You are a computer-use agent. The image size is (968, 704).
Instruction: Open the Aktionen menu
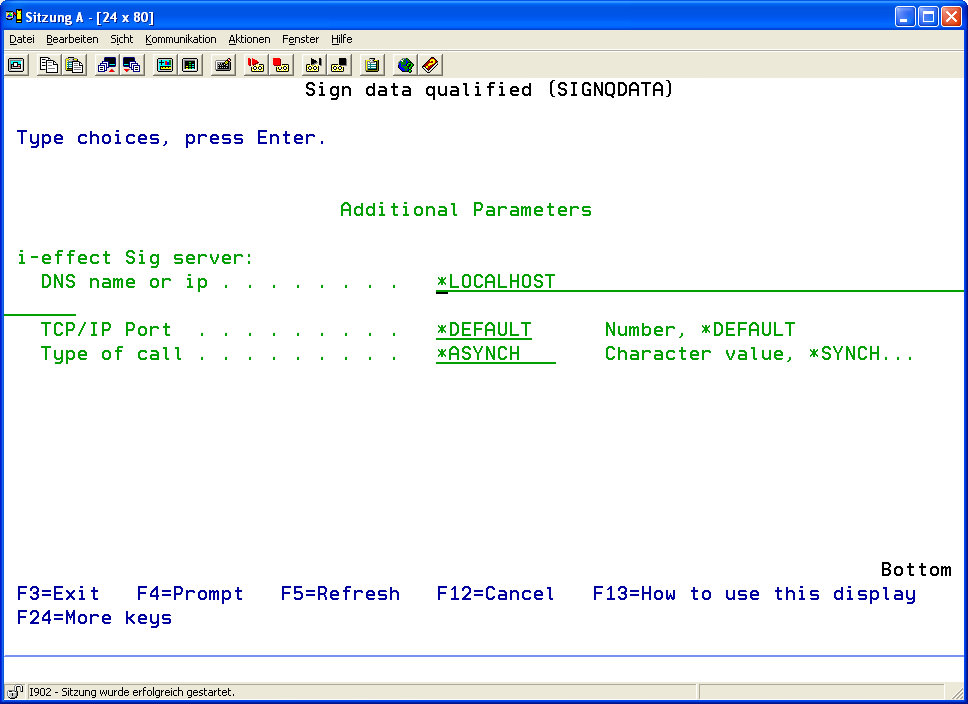click(249, 39)
